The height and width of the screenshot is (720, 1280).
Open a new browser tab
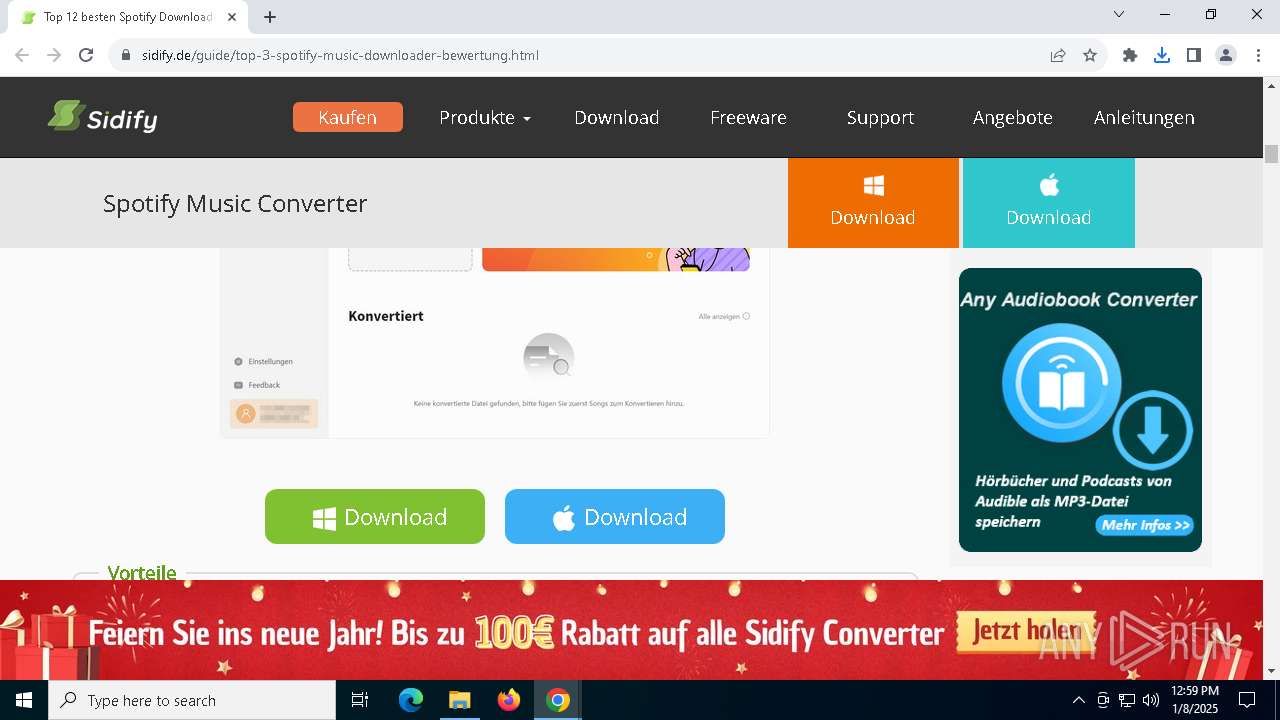tap(270, 17)
